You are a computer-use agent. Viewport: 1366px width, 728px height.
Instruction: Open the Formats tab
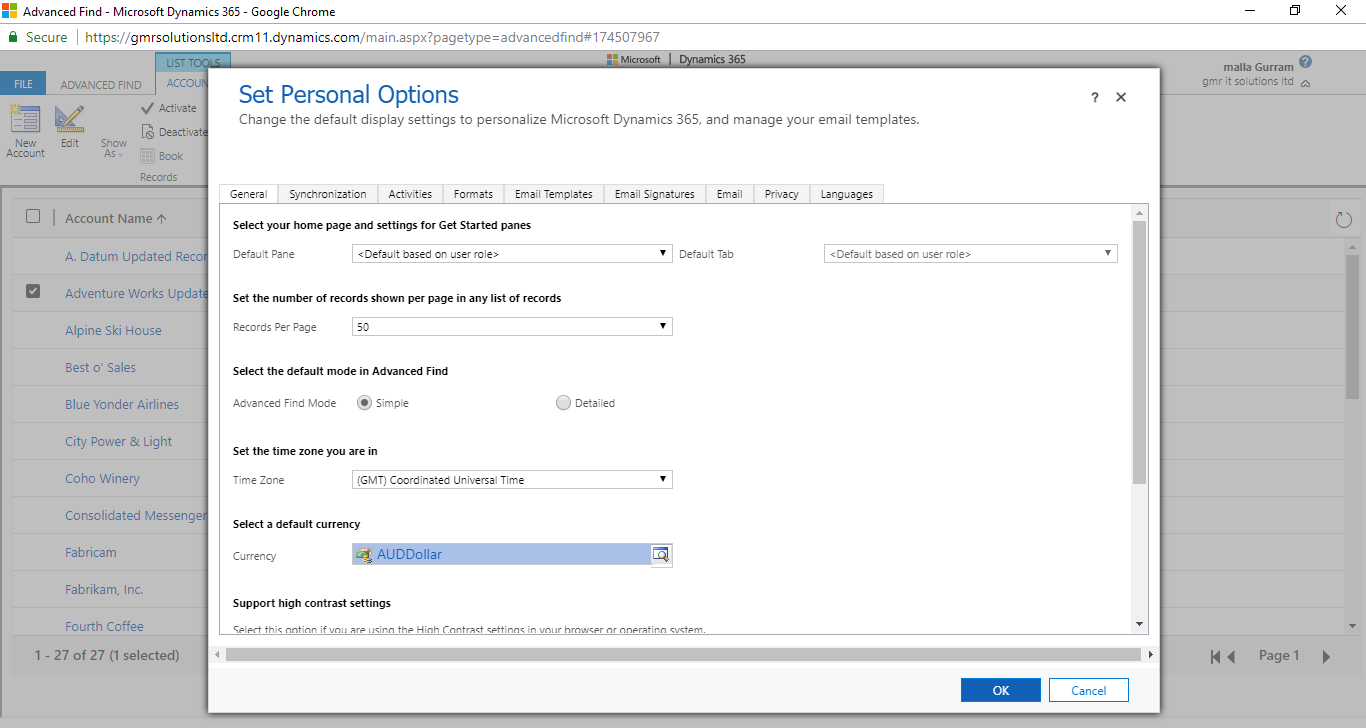tap(473, 194)
